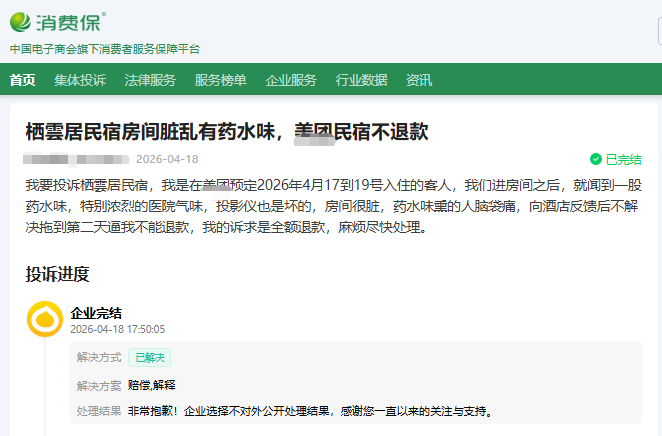Switch to the 行业数据 section
662x436 pixels.
pos(361,80)
